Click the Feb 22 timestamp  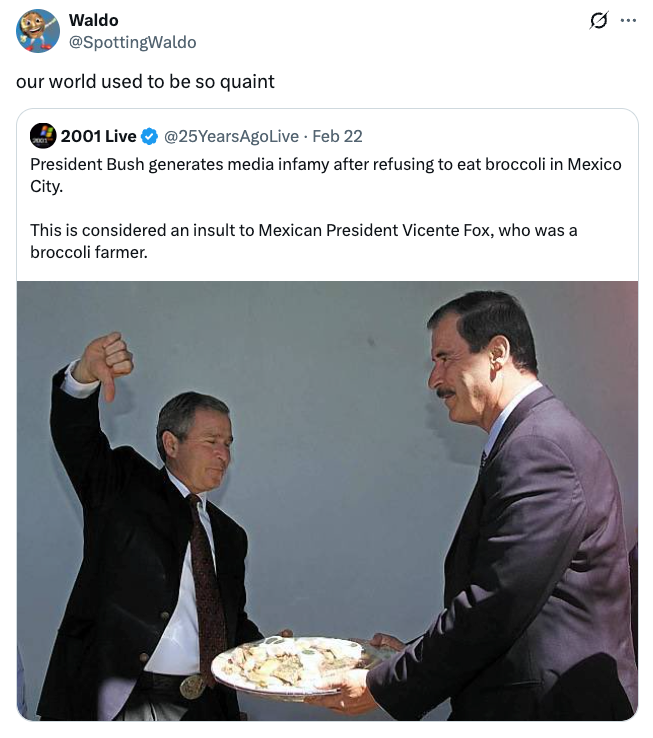[337, 136]
